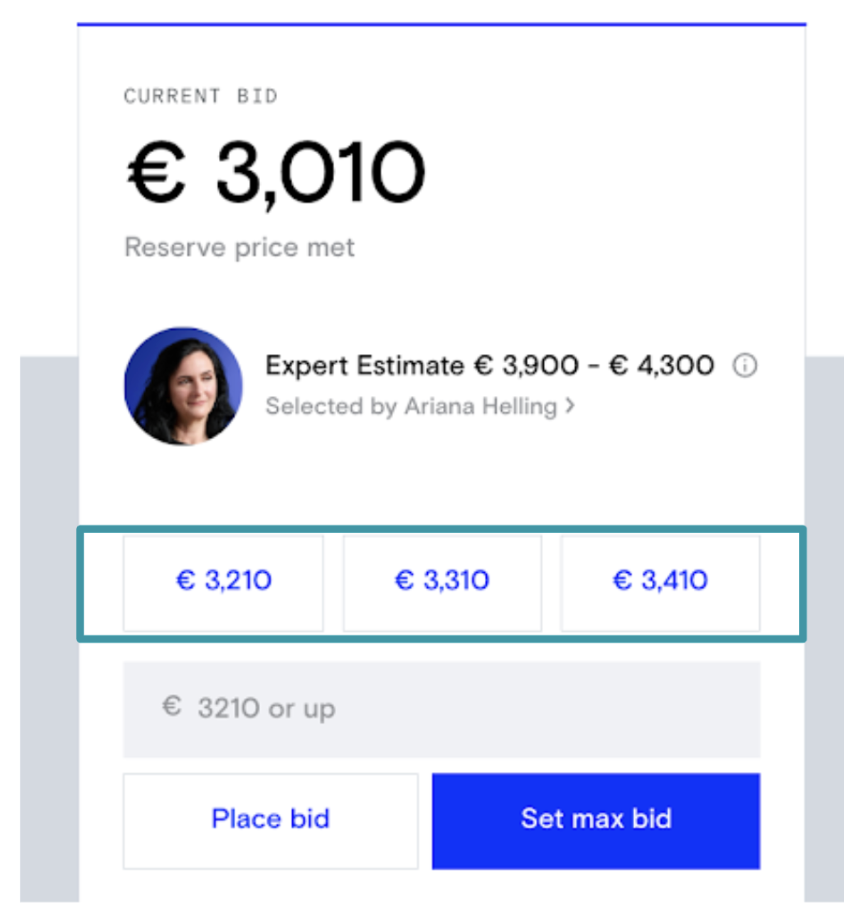Click the CURRENT BID heading label
844x916 pixels.
pyautogui.click(x=200, y=97)
